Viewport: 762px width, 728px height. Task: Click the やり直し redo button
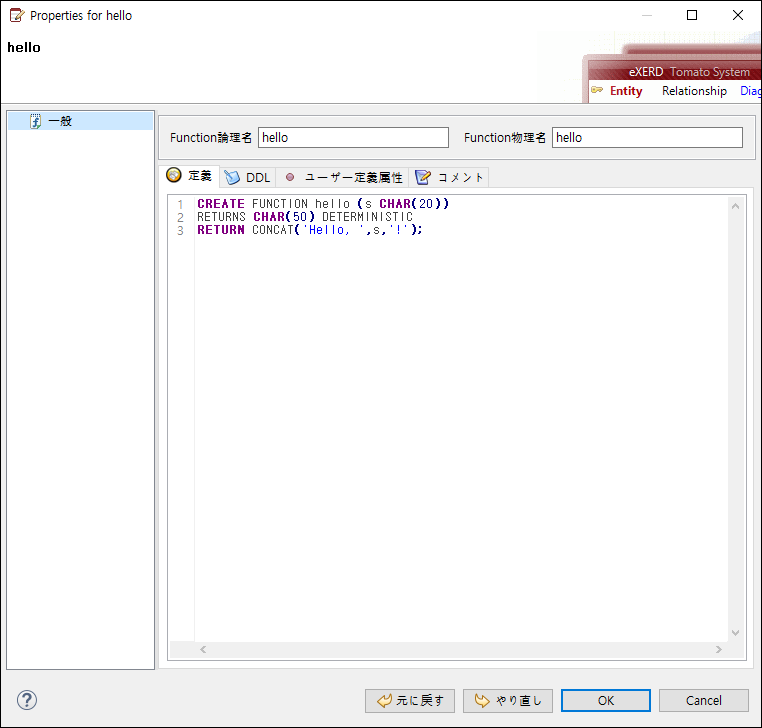507,700
